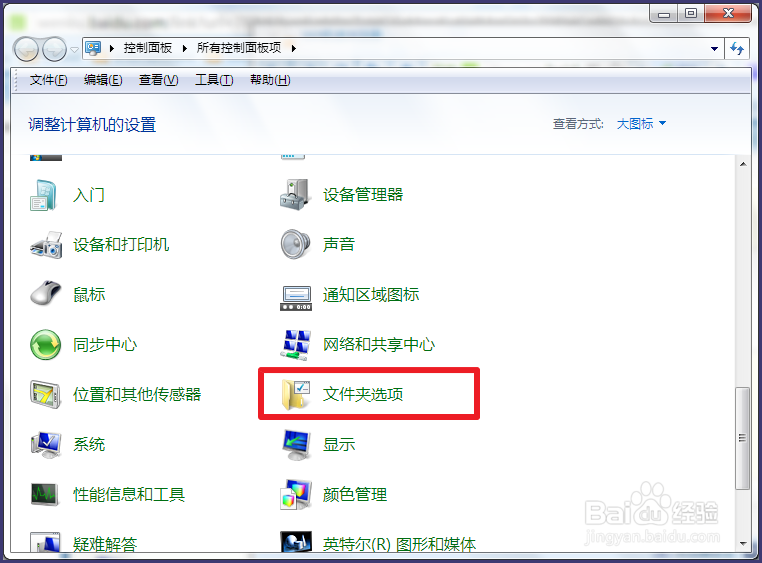The height and width of the screenshot is (563, 762).
Task: Open the 英特尔(R) 图形和媒体 icon
Action: point(295,542)
